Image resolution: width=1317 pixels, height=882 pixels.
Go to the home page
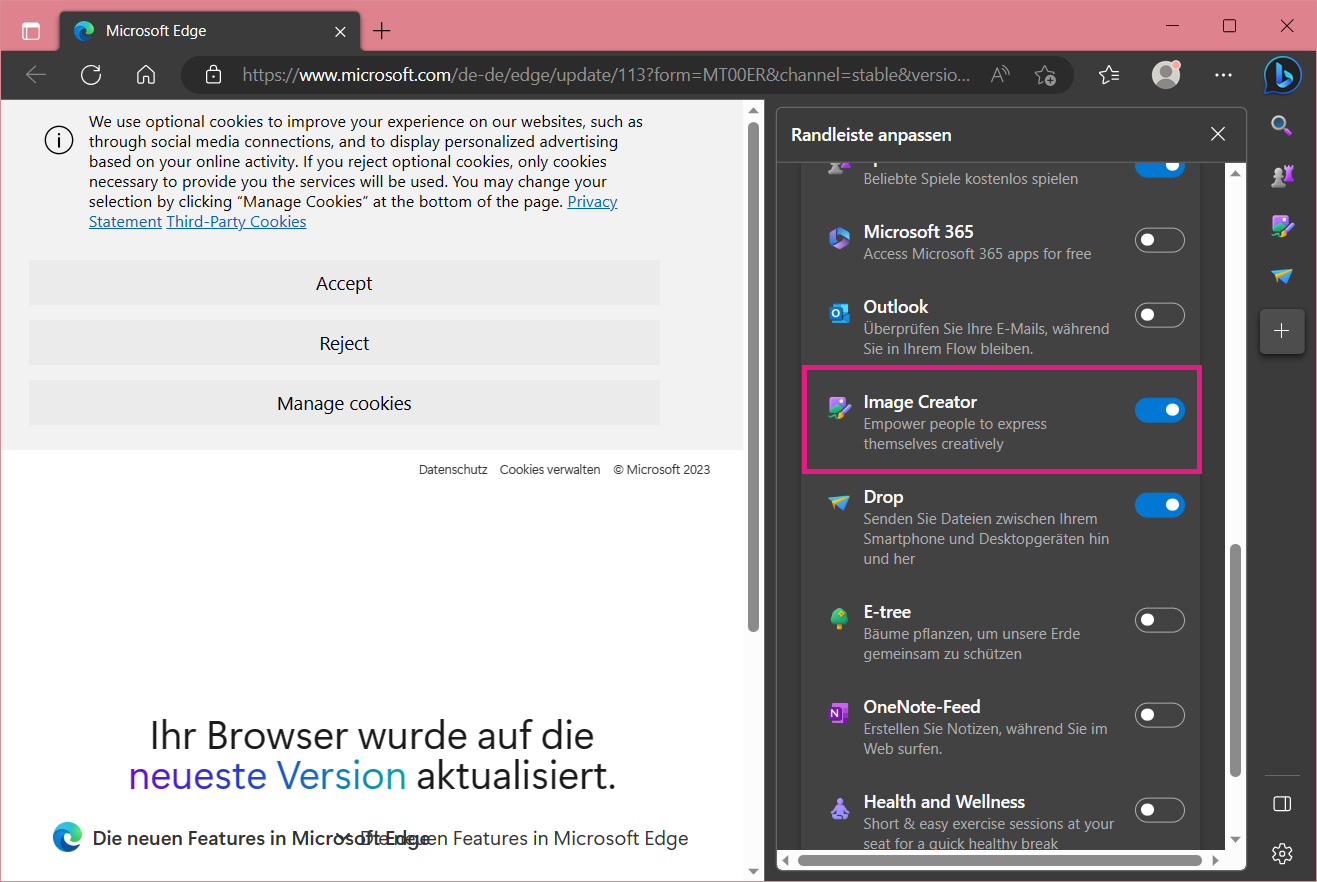point(146,75)
